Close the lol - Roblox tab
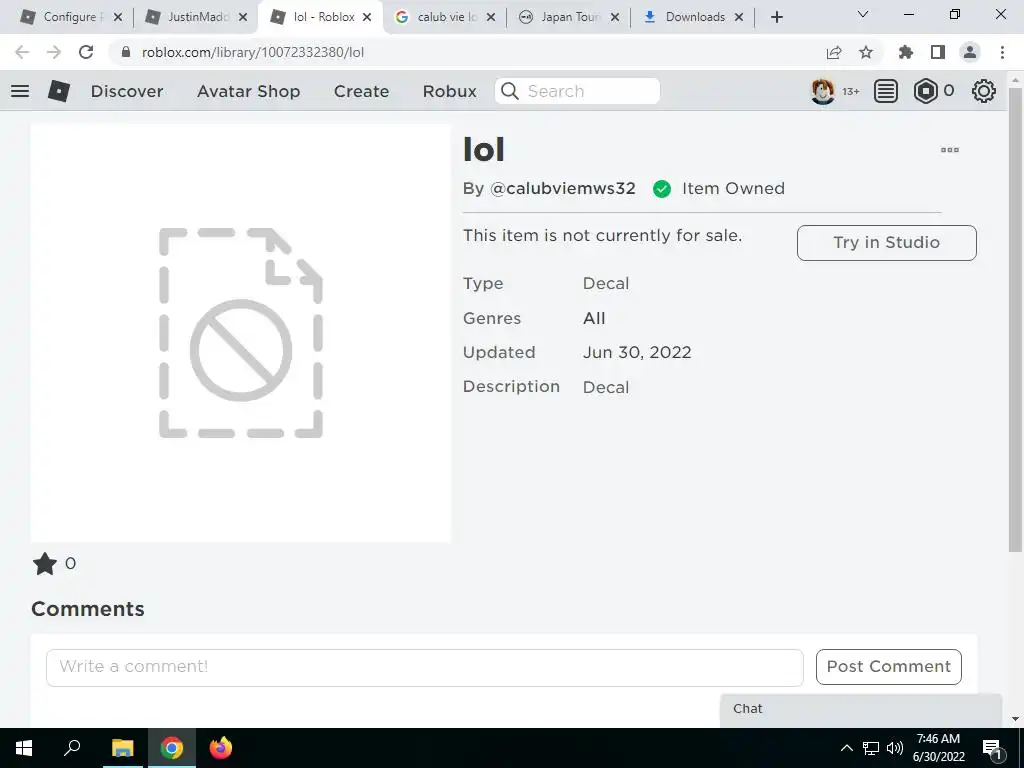Image resolution: width=1024 pixels, height=768 pixels. 367,17
